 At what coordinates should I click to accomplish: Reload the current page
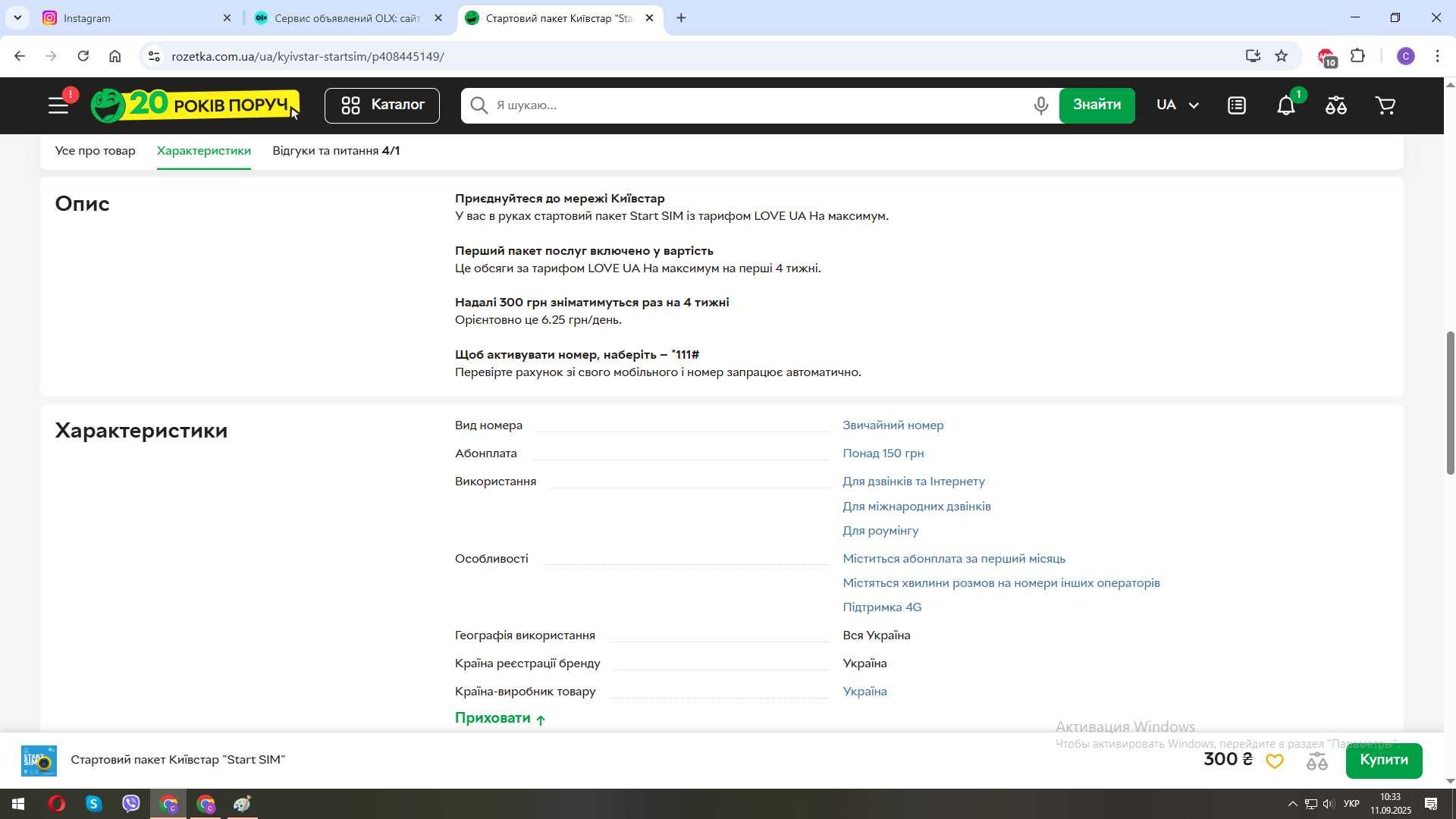click(x=83, y=56)
